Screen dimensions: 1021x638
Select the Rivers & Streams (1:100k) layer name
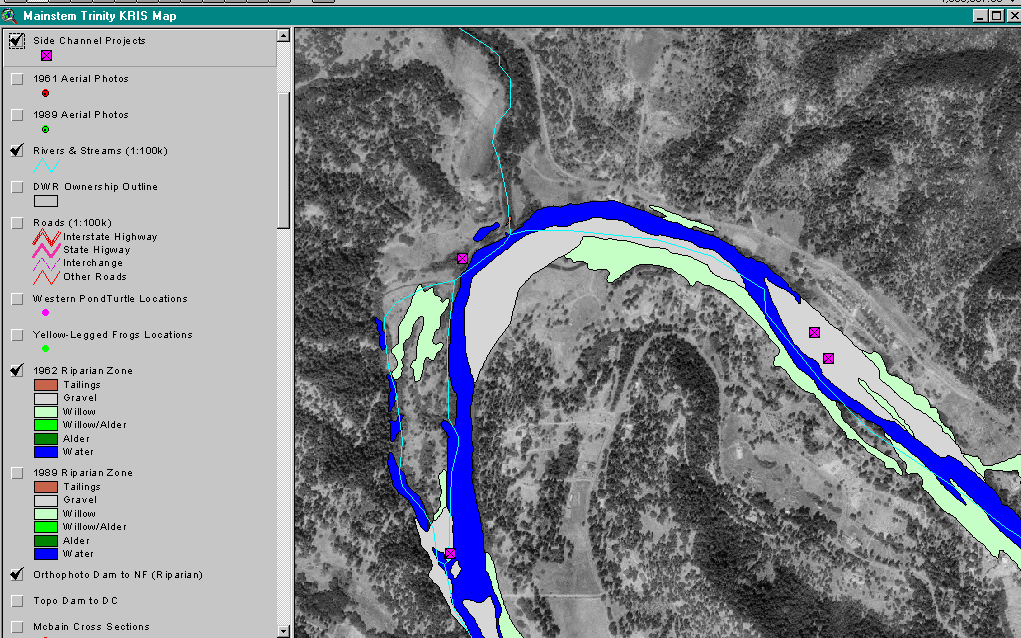100,150
